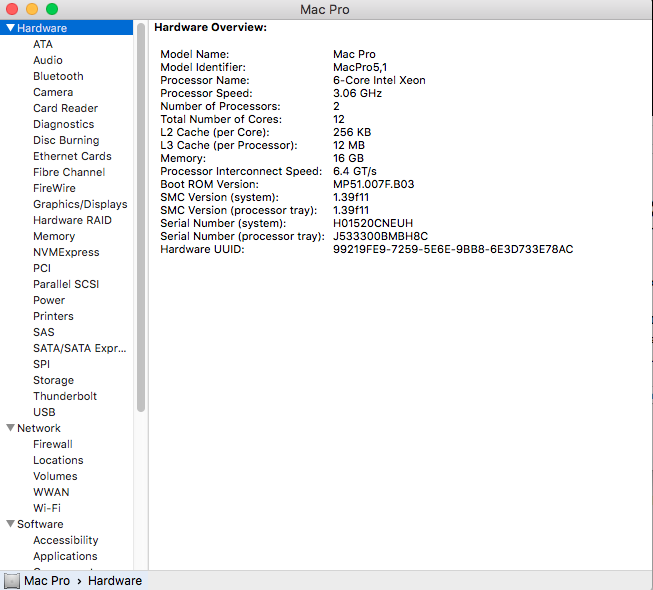Select Audio in the sidebar

(x=48, y=60)
